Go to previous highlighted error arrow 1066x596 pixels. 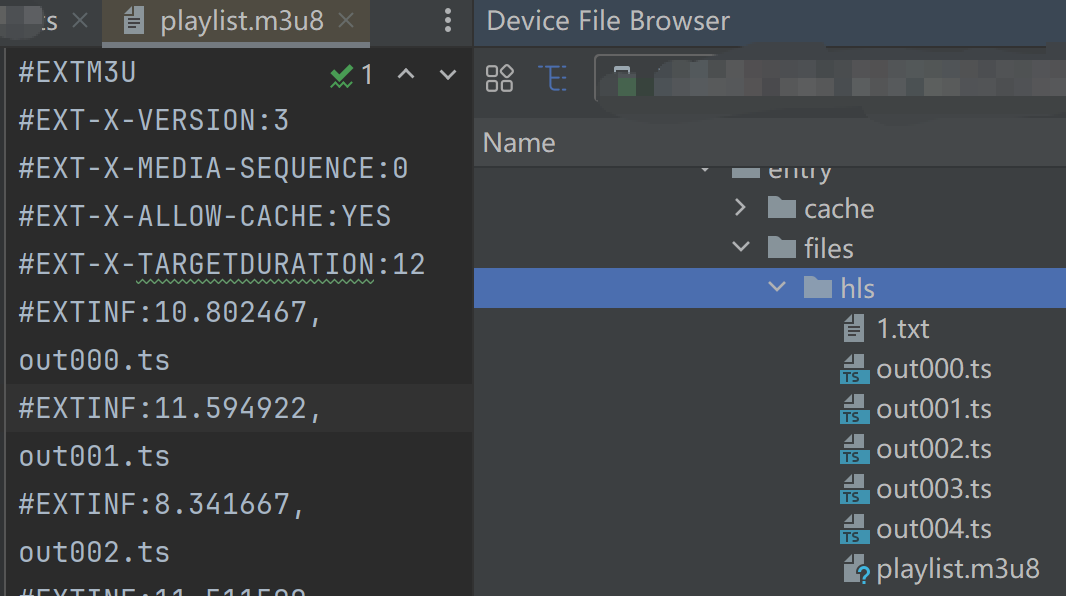[406, 75]
